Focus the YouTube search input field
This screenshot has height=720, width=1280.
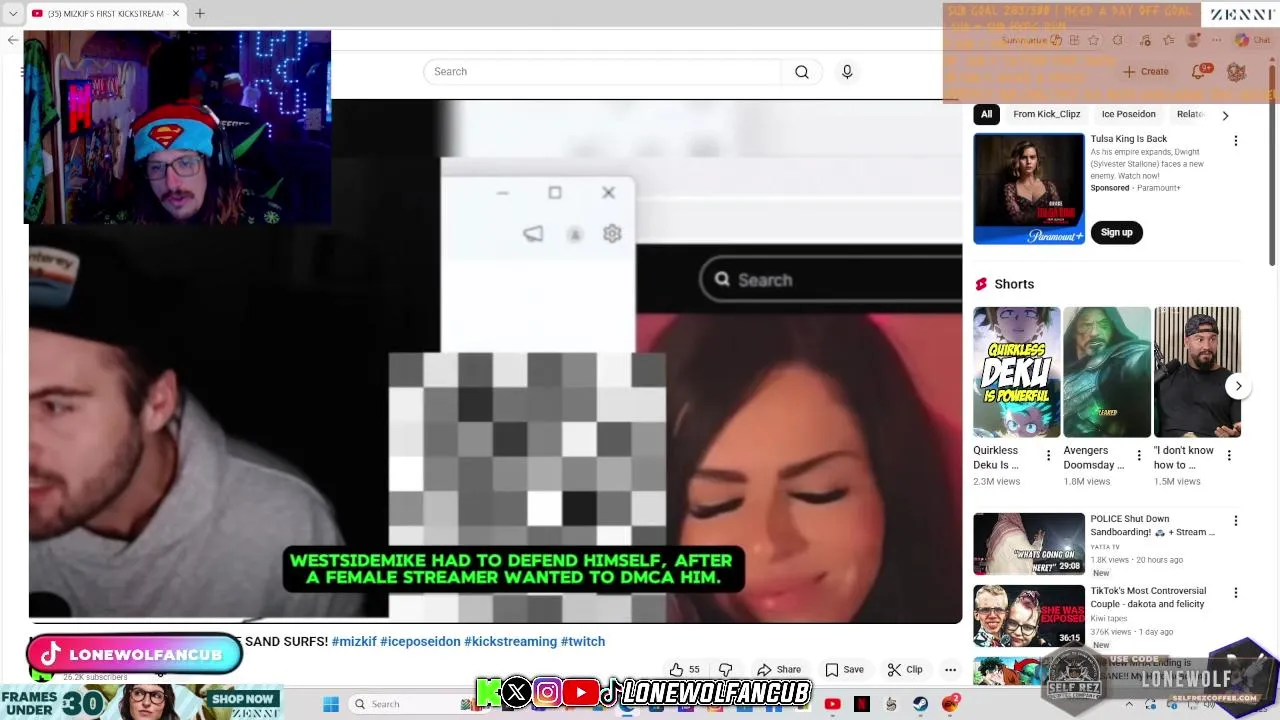(x=603, y=72)
